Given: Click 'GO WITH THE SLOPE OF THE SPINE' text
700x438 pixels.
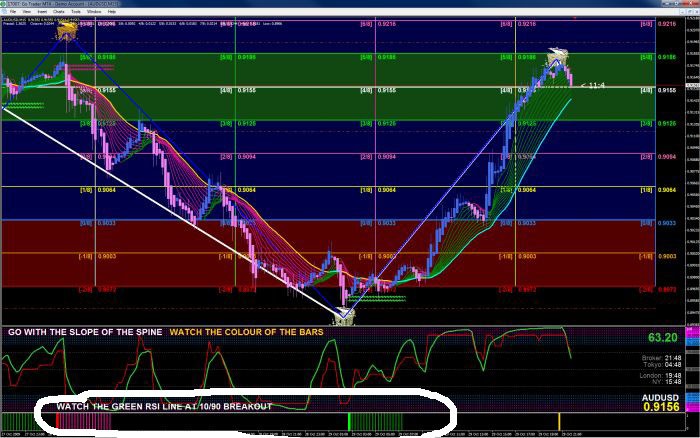Looking at the screenshot, I should 85,332.
